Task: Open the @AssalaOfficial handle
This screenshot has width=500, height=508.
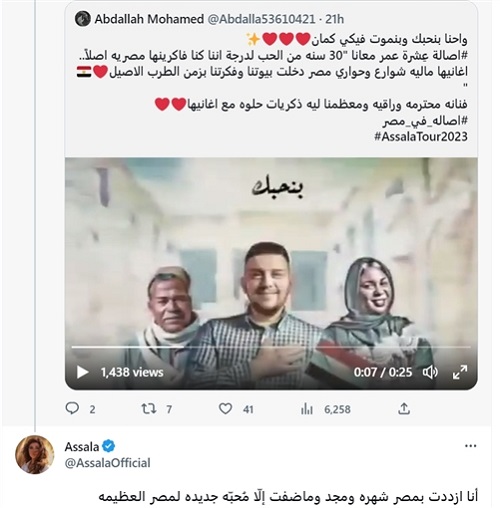Action: (107, 463)
